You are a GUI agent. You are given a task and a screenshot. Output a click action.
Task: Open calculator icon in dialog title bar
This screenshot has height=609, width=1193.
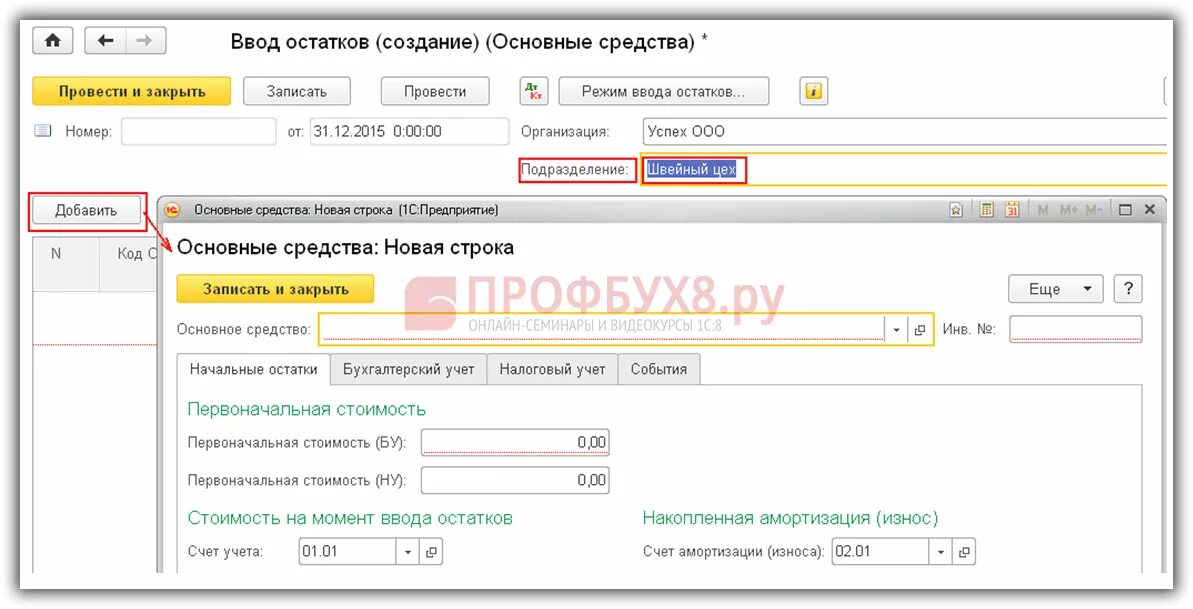(x=987, y=210)
